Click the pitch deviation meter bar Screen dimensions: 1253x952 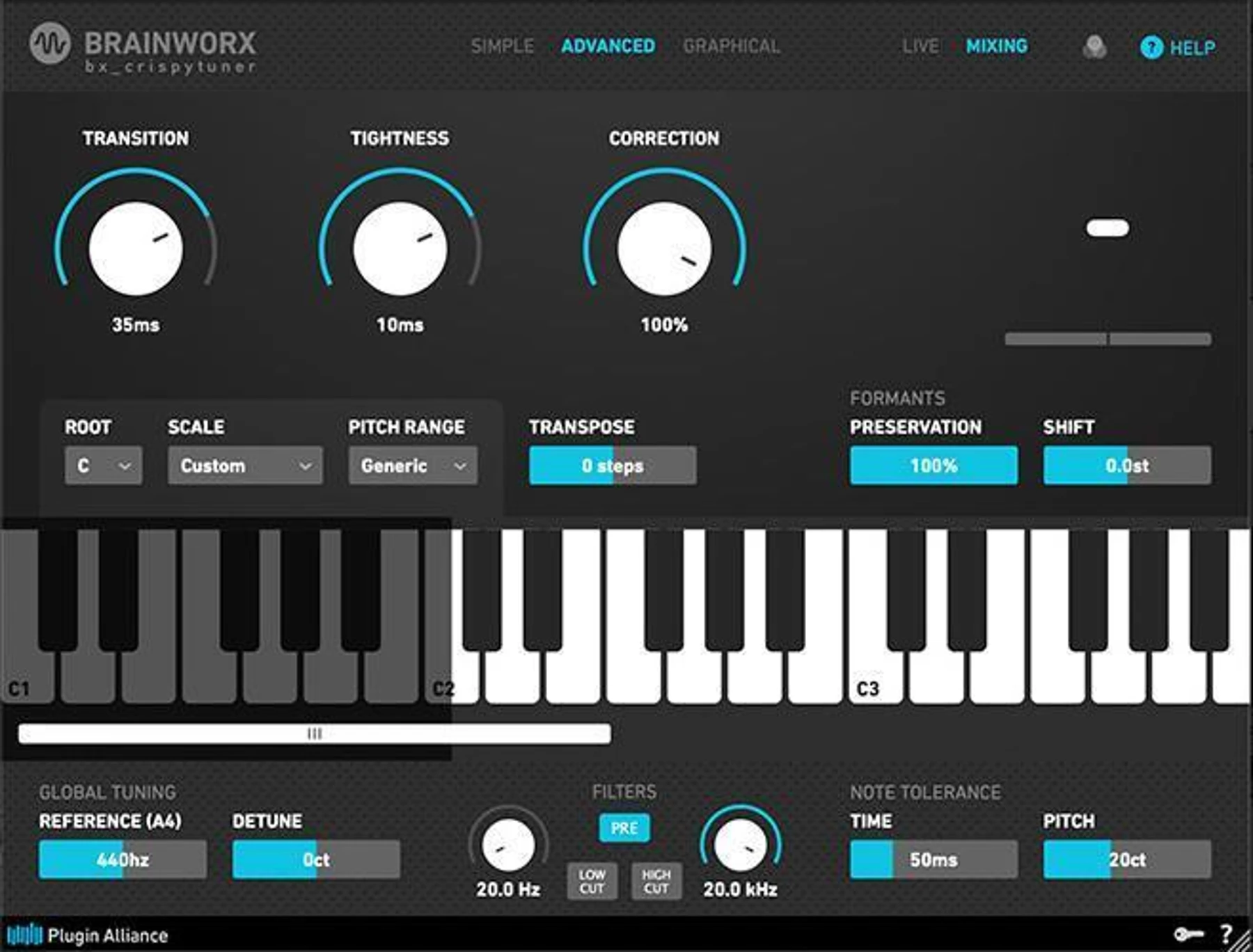pyautogui.click(x=1108, y=339)
